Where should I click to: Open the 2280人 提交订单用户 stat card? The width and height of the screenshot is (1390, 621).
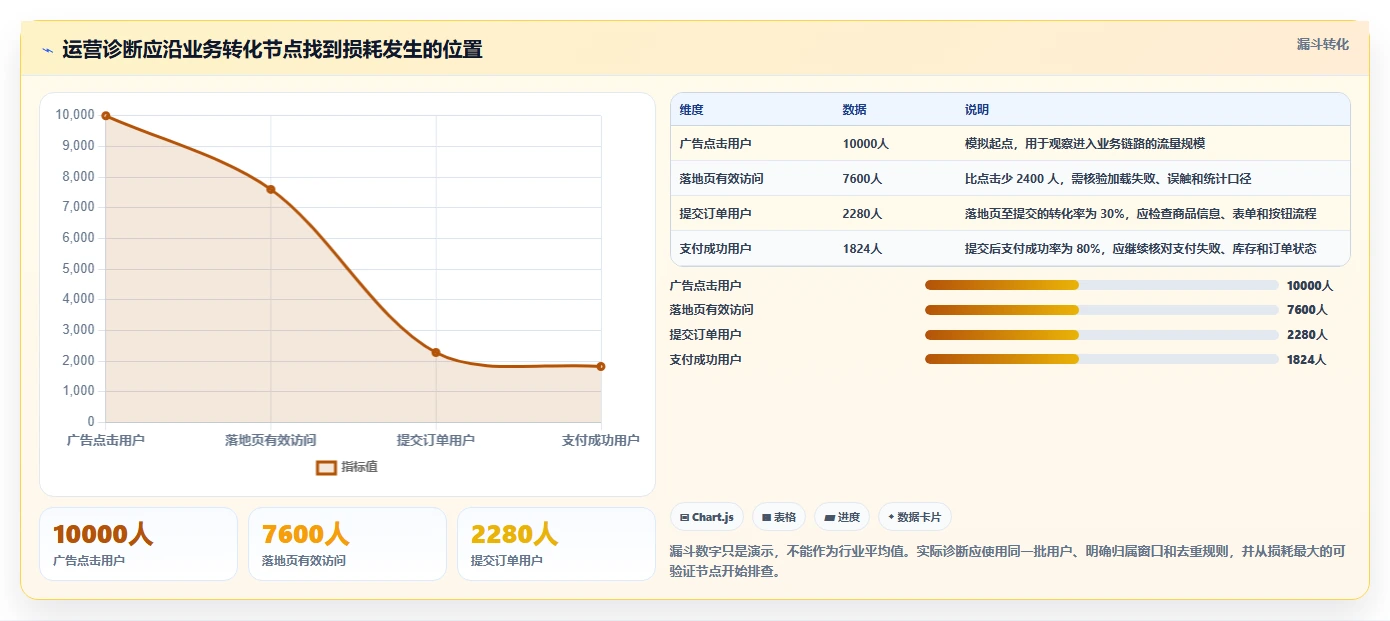coord(556,544)
